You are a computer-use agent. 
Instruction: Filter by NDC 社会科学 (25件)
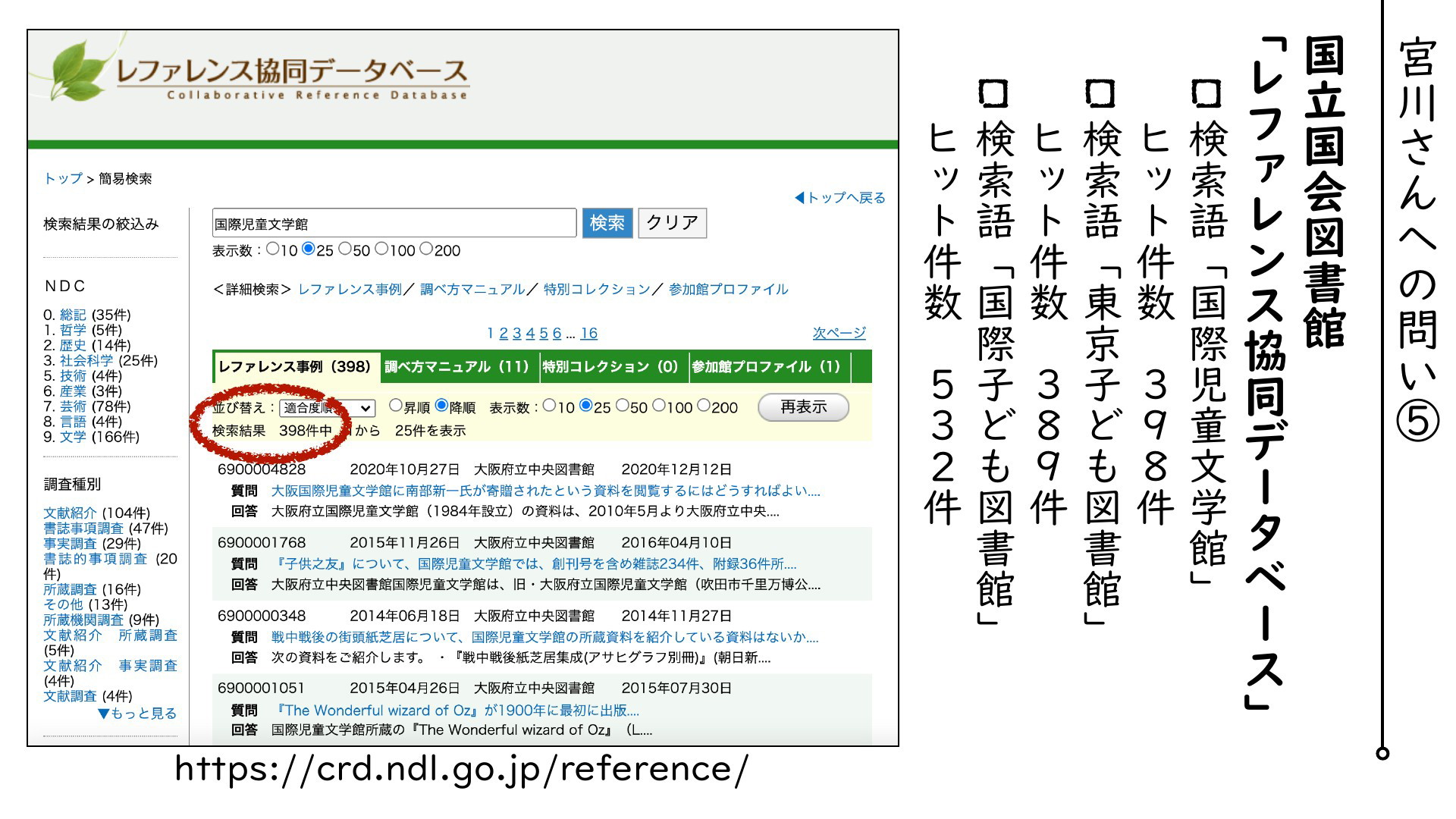(86, 361)
